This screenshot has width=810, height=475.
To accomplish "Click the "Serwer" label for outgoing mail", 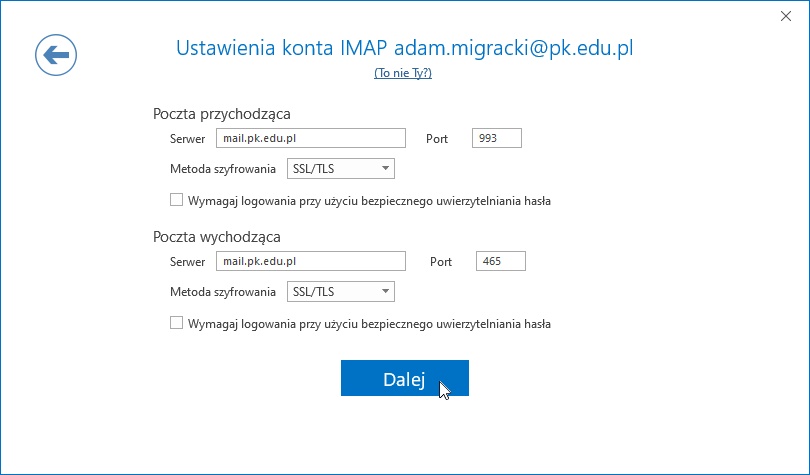I will [188, 261].
